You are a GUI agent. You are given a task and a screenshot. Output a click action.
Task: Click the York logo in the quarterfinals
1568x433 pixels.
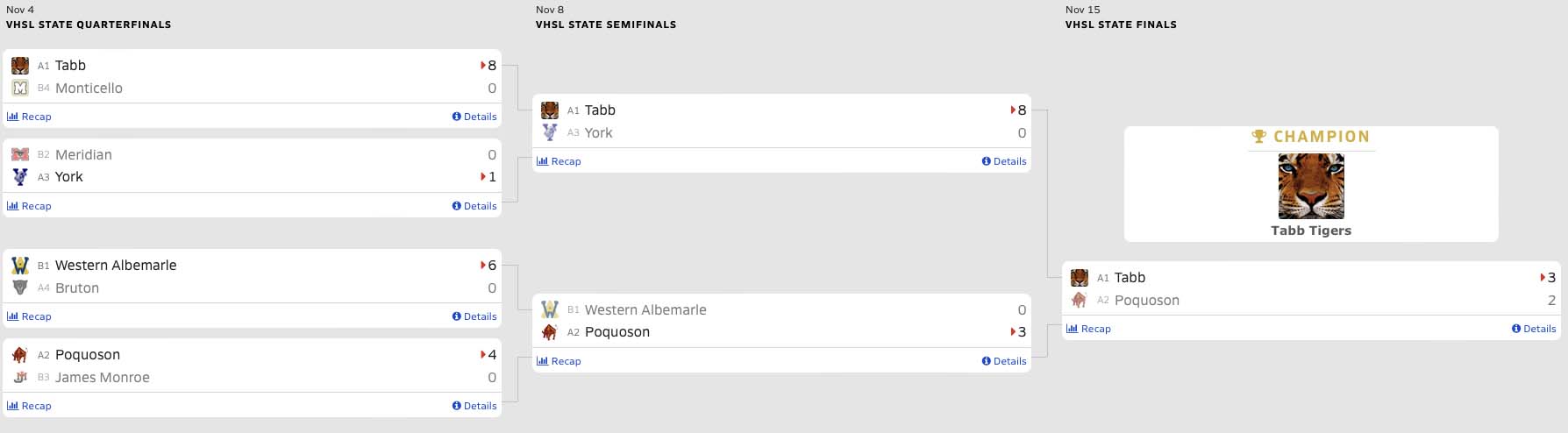click(x=20, y=177)
